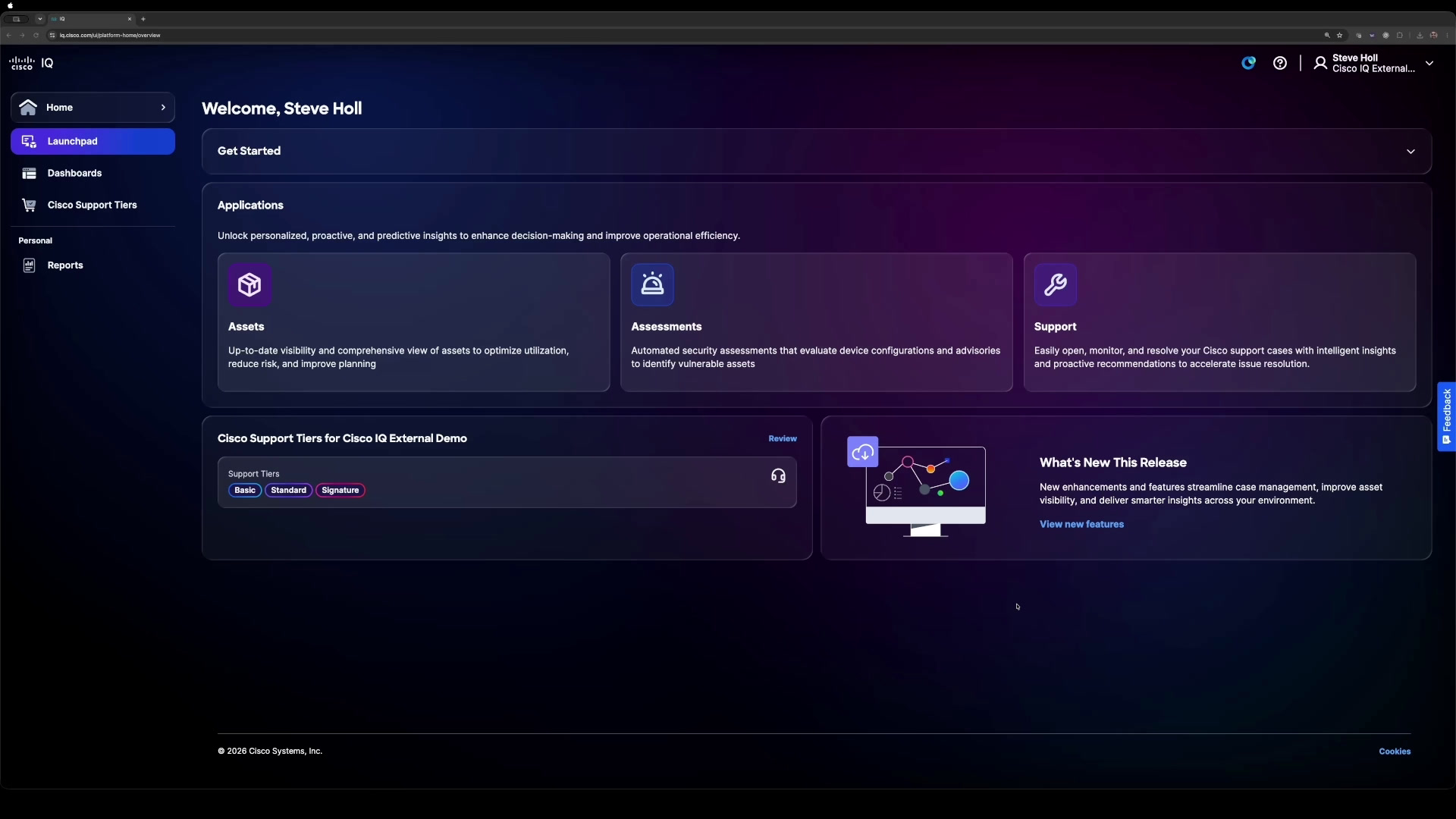The width and height of the screenshot is (1456, 819).
Task: Open the browser three-dot menu
Action: pos(1448,35)
